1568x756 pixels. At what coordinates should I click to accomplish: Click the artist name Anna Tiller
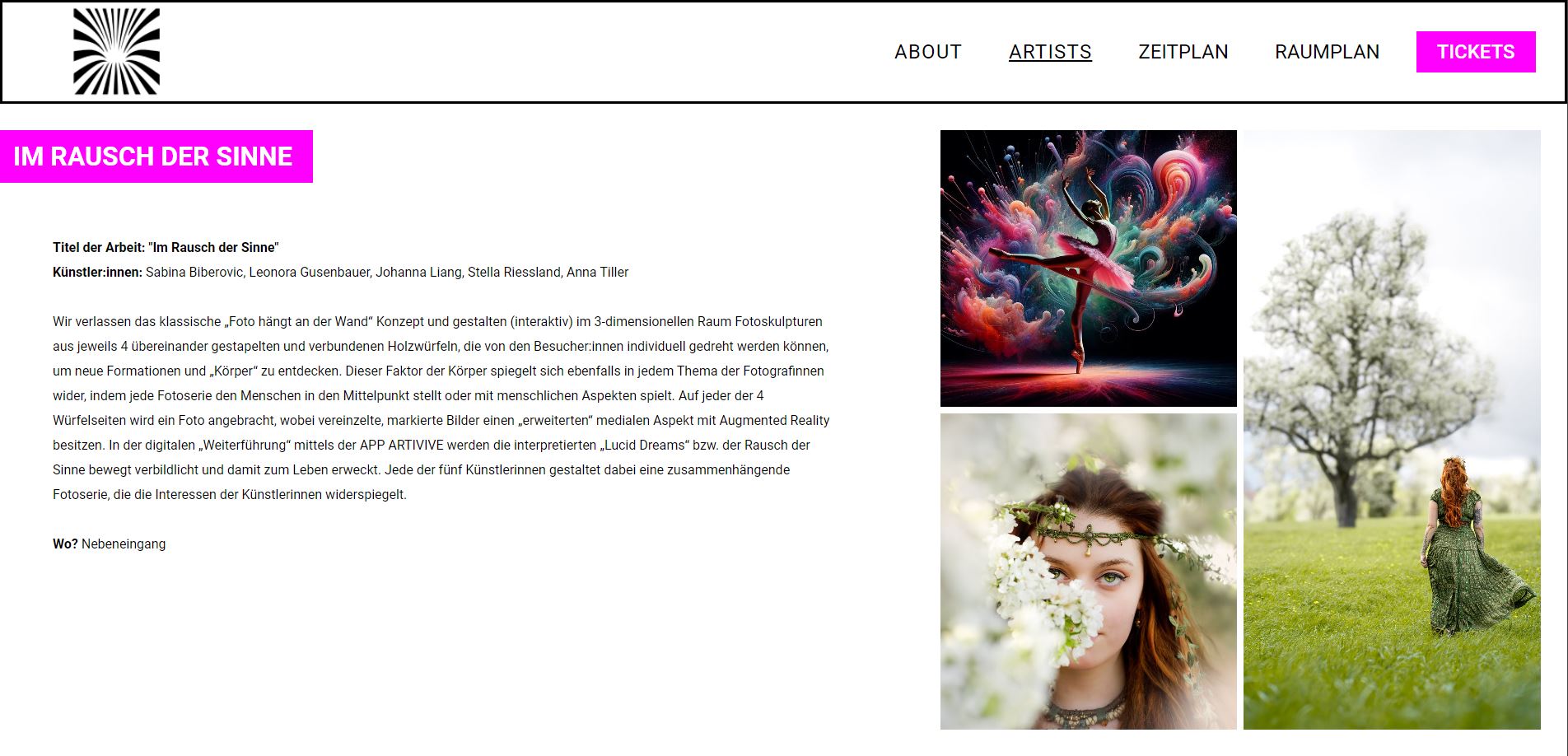click(597, 272)
